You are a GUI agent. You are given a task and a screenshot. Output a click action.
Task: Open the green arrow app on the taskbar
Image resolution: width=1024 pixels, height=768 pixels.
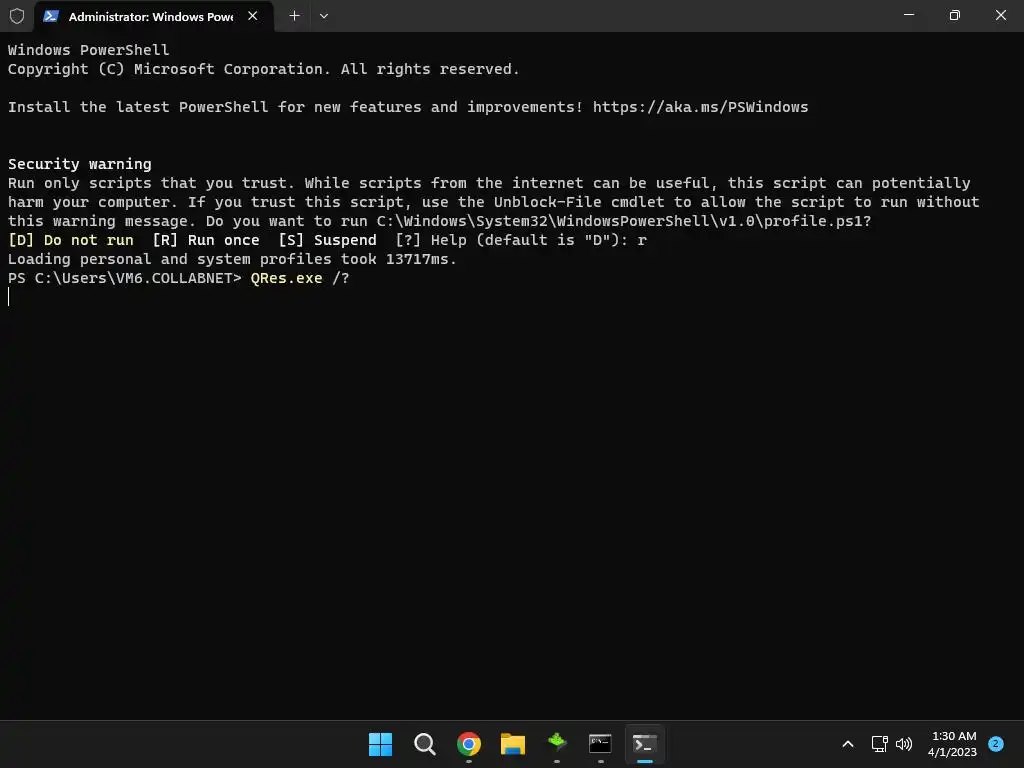pos(556,744)
